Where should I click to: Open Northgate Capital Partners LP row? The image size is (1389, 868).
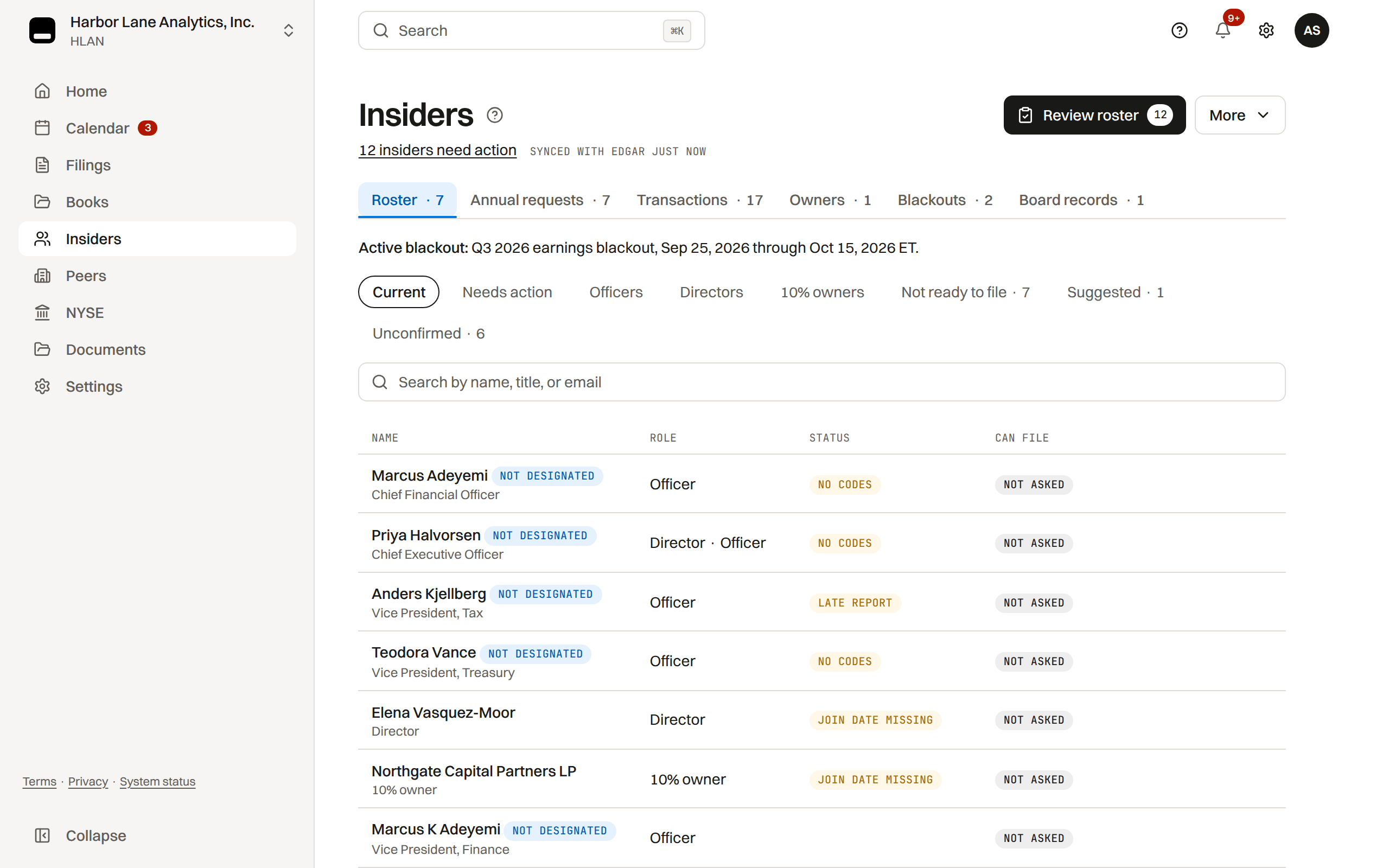click(x=821, y=779)
